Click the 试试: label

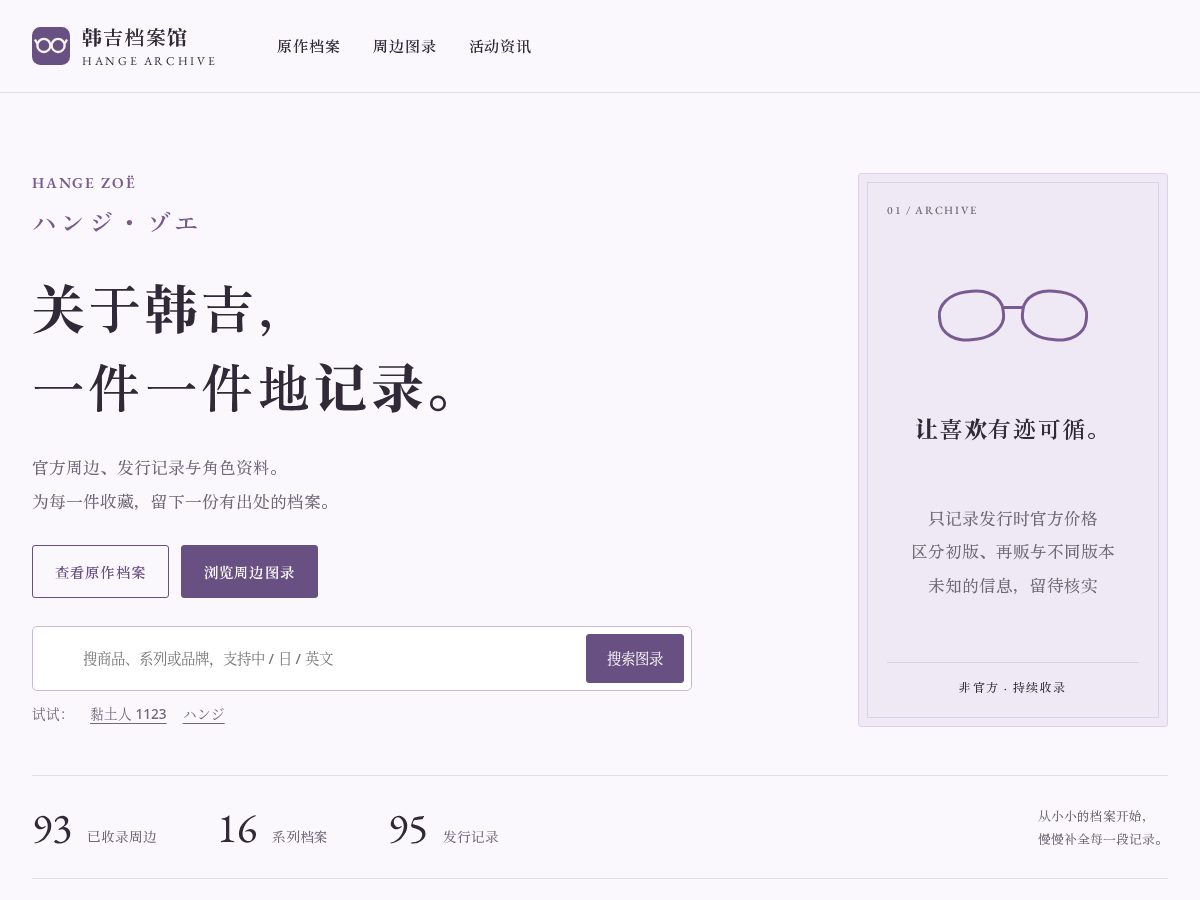(49, 714)
